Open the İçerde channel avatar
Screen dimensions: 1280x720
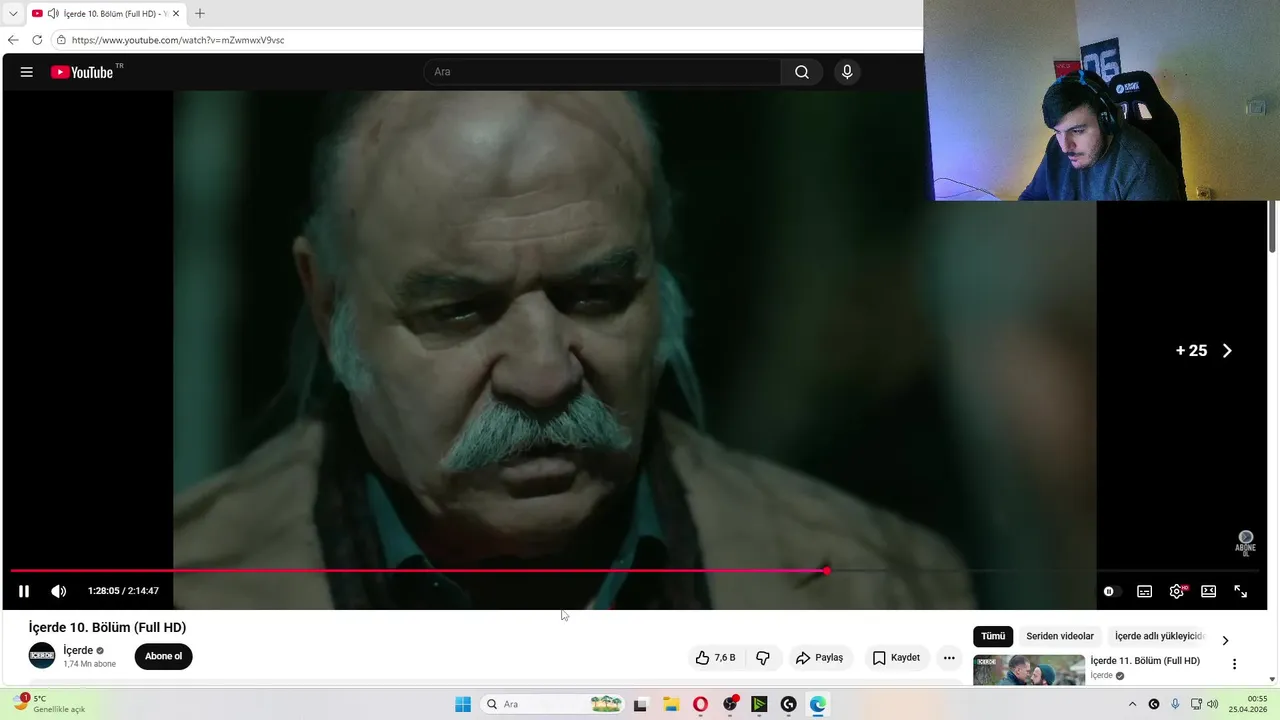[42, 656]
